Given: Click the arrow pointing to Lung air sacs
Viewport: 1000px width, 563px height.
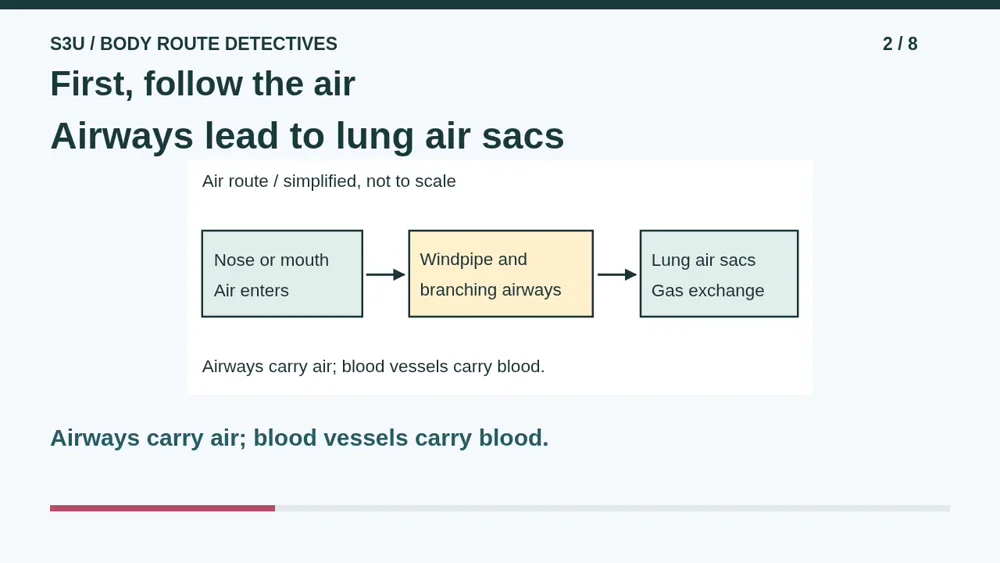Looking at the screenshot, I should click(x=617, y=274).
